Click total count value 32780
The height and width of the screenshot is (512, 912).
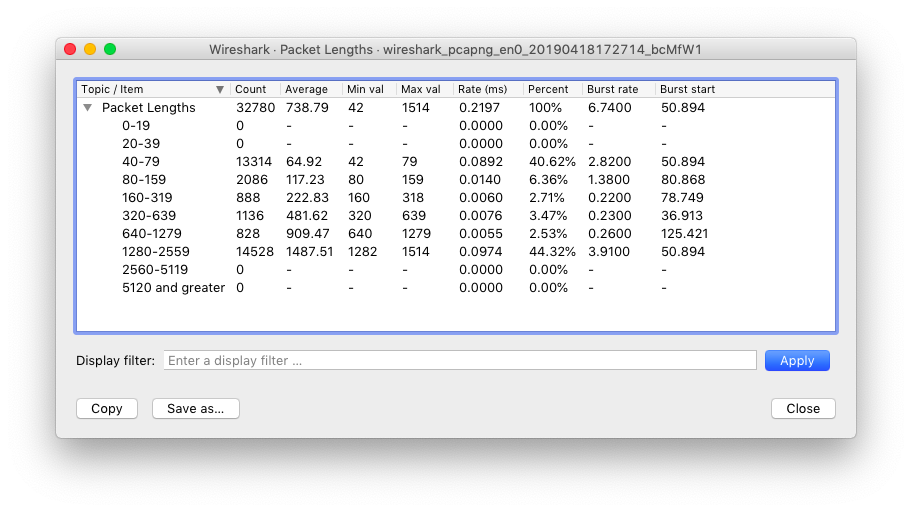tap(255, 108)
